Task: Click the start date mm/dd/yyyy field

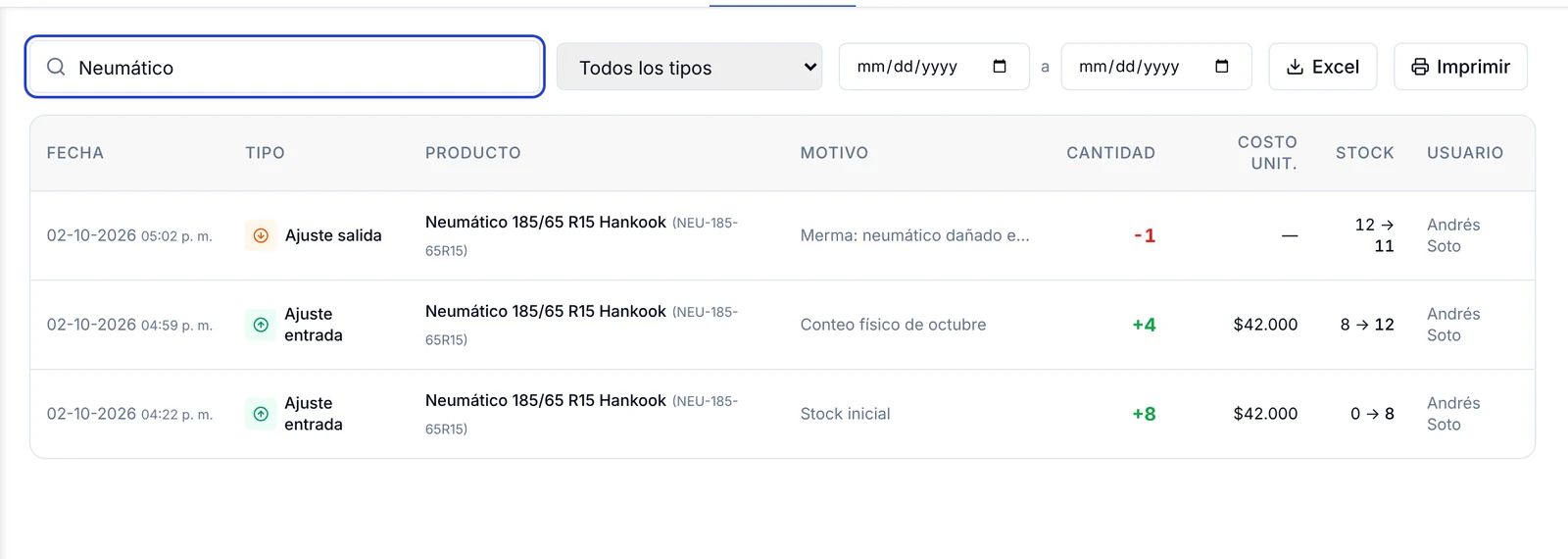Action: pos(934,67)
